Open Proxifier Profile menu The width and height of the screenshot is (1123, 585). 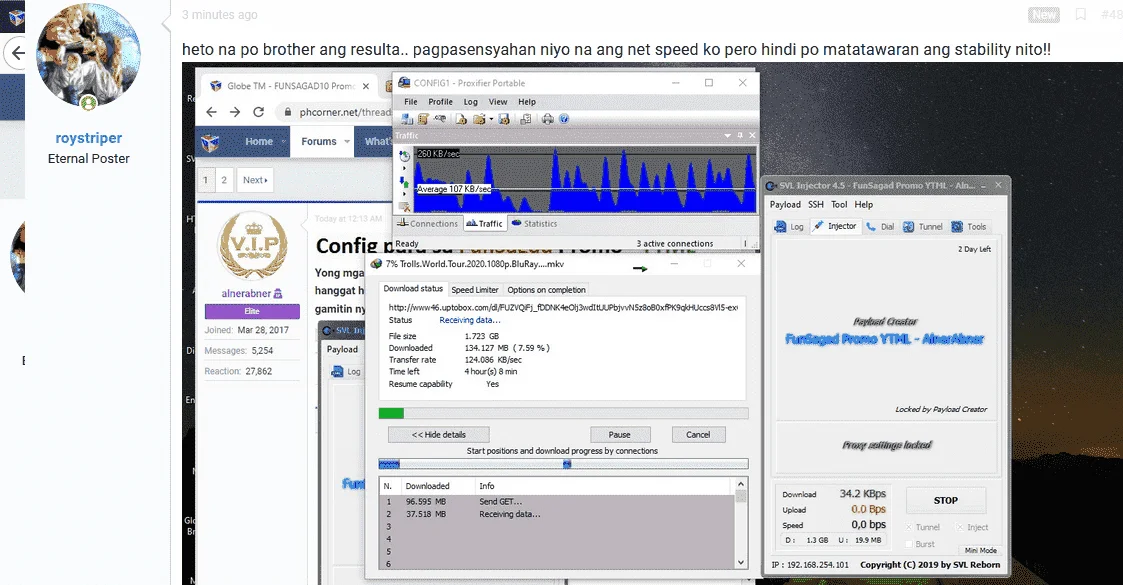(x=440, y=102)
